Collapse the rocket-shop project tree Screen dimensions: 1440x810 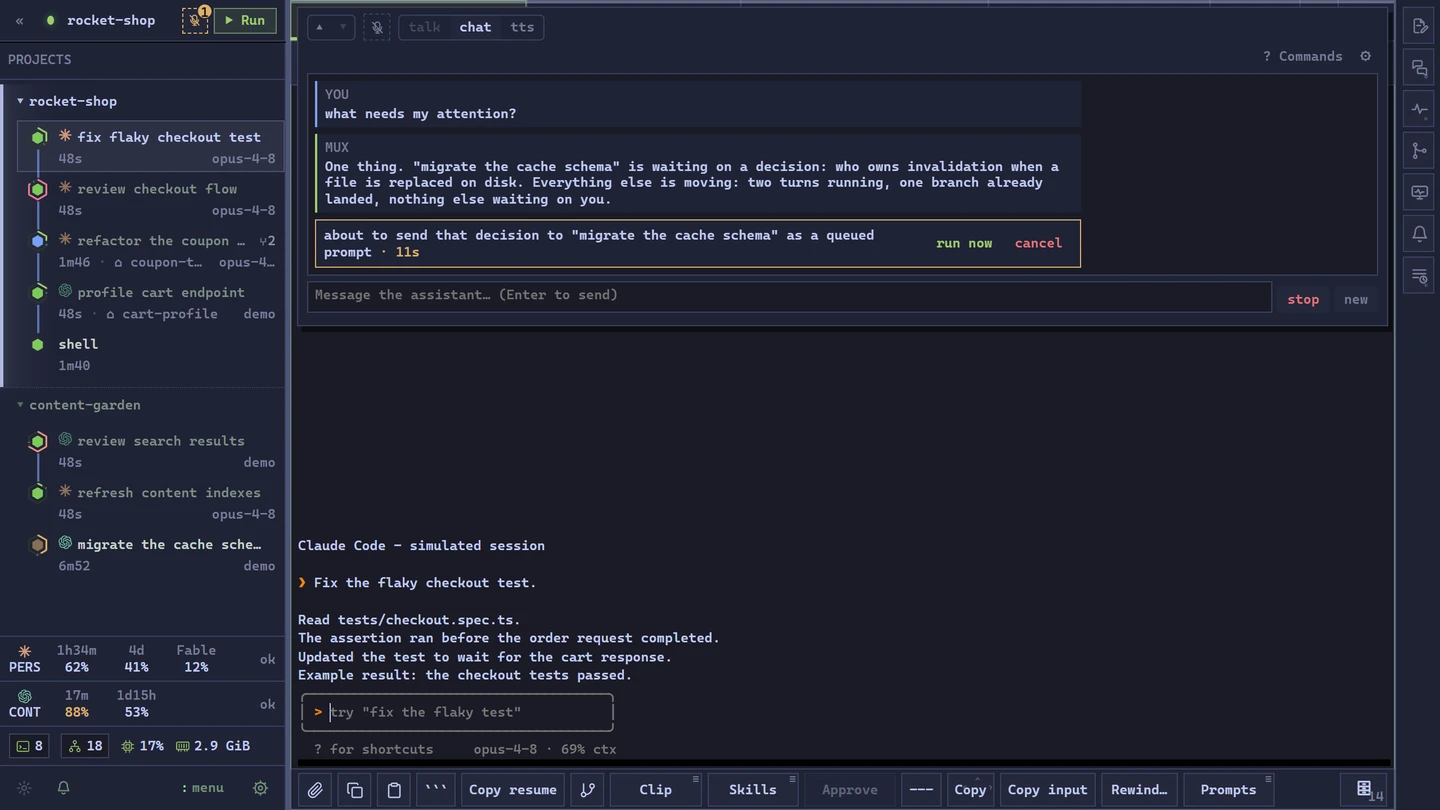click(20, 101)
